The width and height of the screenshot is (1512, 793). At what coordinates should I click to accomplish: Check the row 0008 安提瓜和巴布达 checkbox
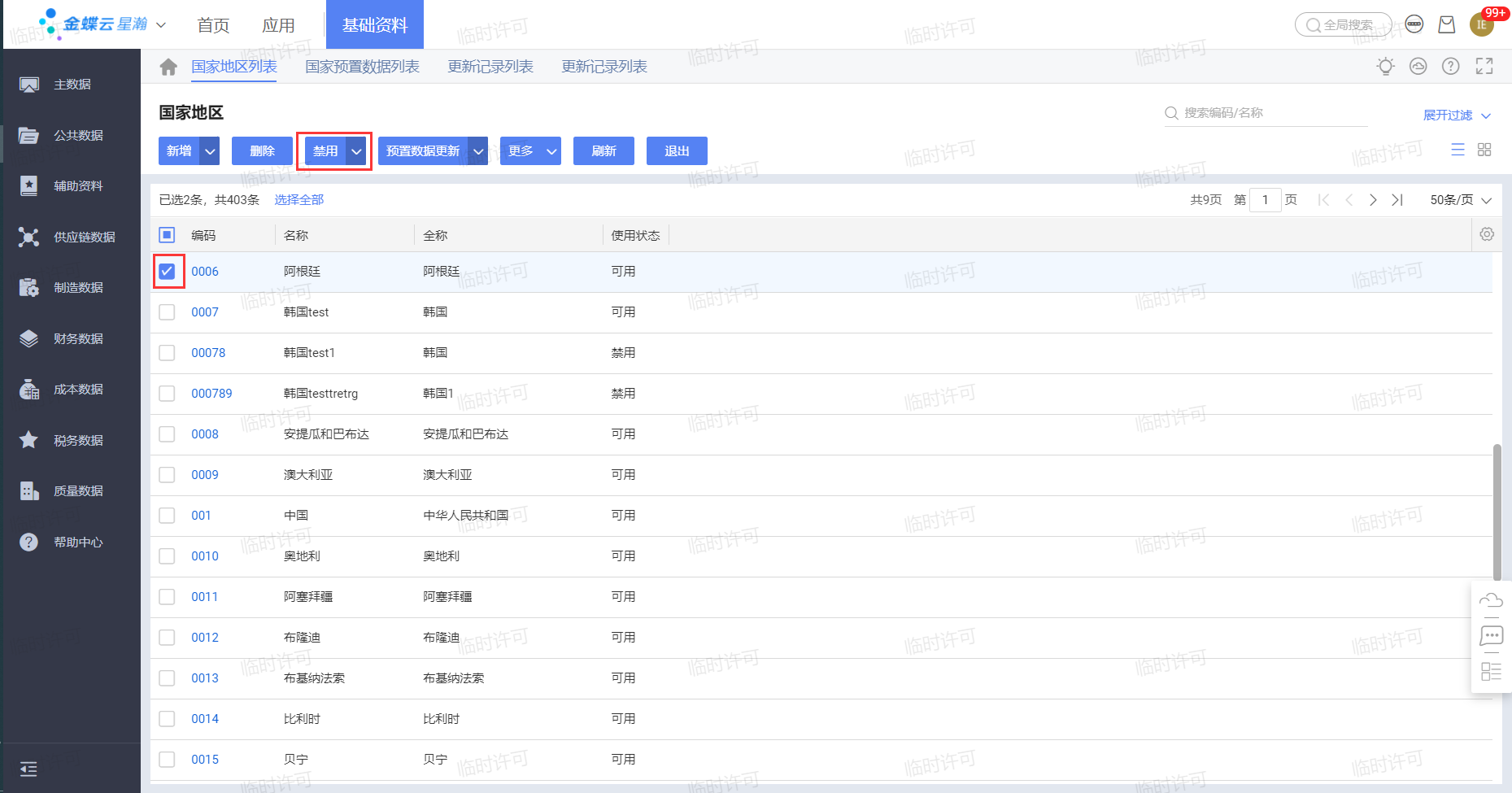click(x=167, y=434)
